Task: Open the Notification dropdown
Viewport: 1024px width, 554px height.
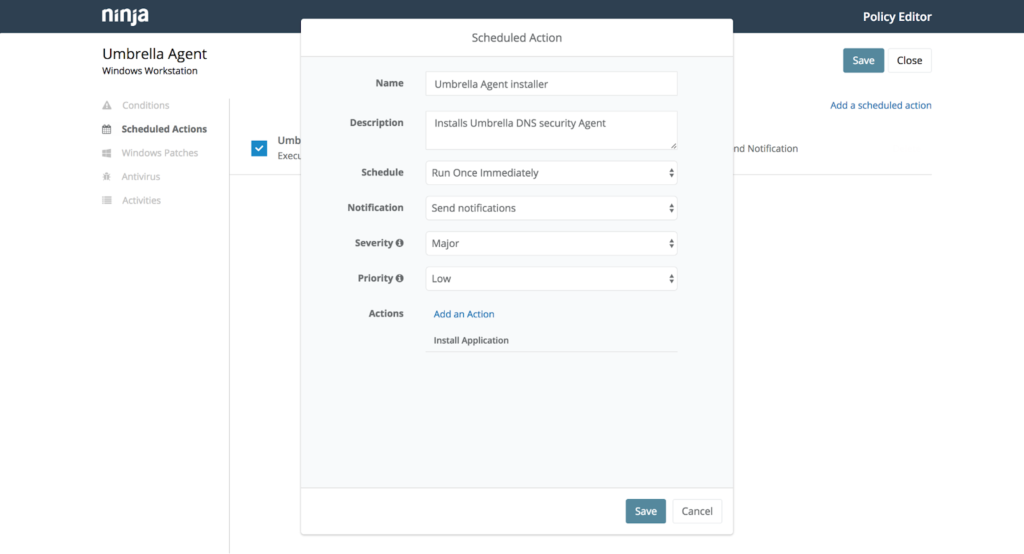Action: pos(551,208)
